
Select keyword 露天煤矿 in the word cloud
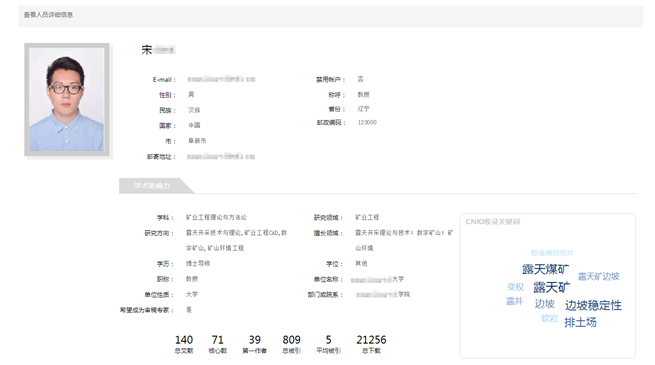click(545, 269)
